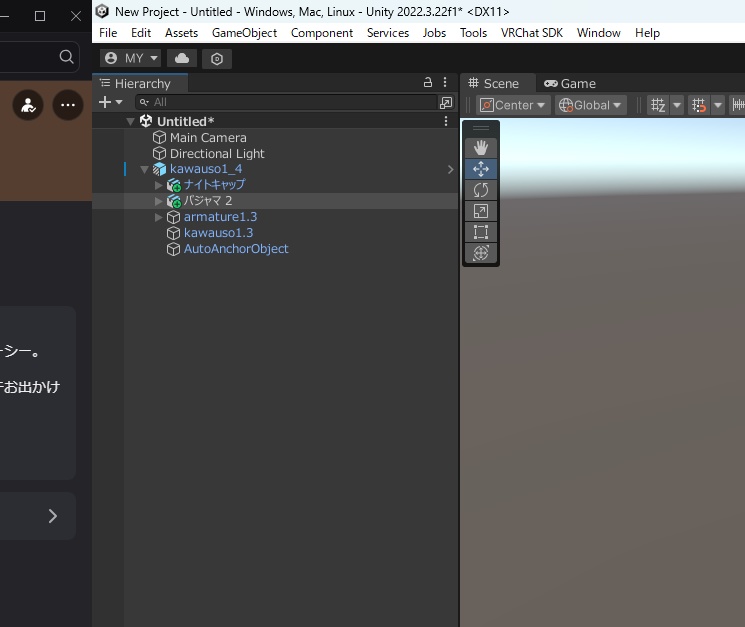Click search magnifier in left window
Viewport: 745px width, 627px height.
click(67, 57)
